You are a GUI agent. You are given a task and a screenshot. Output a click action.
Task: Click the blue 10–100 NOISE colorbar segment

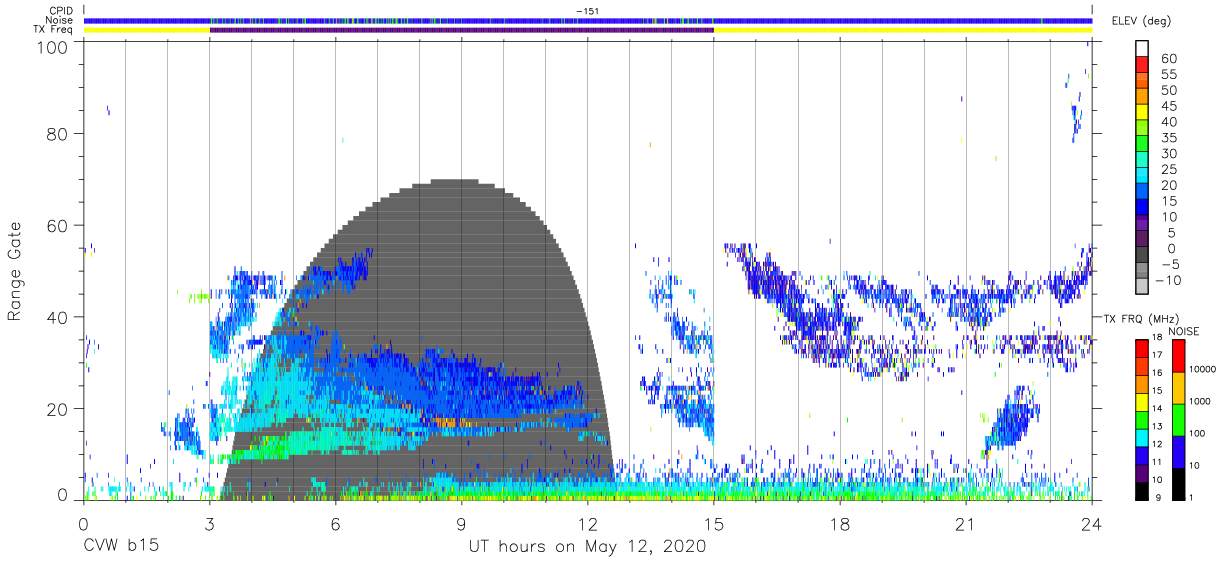(1179, 451)
